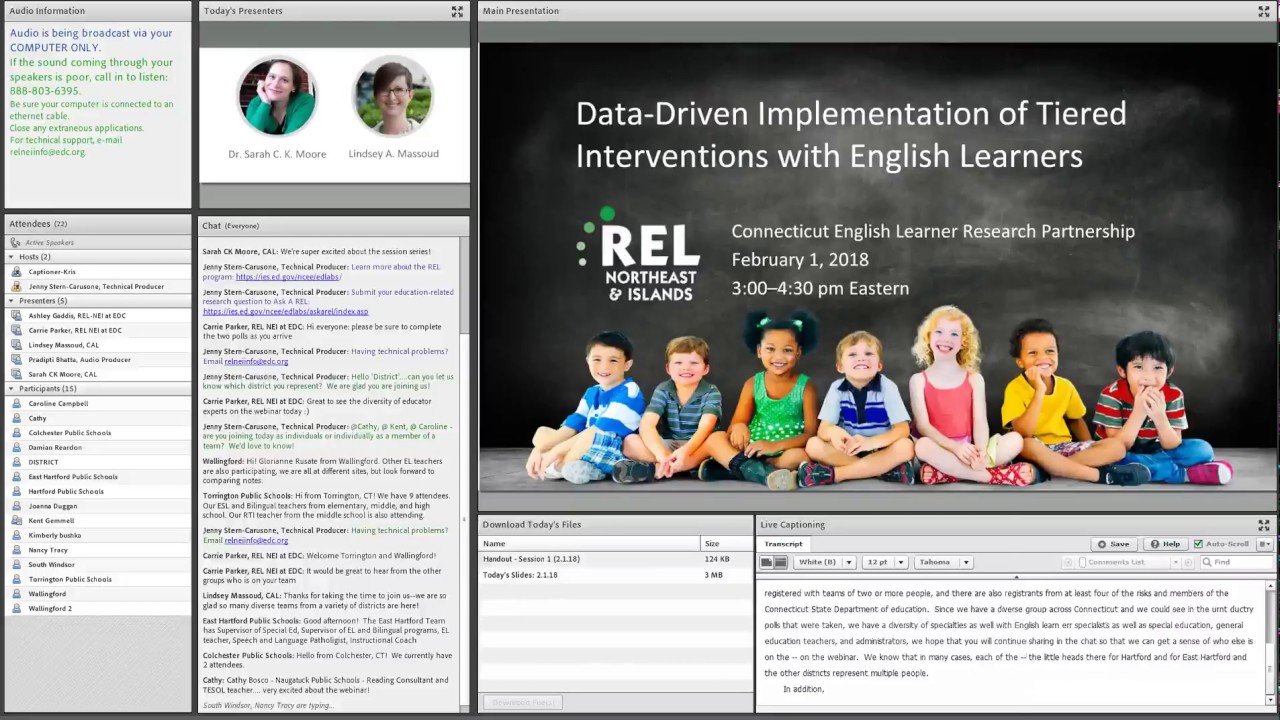The image size is (1280, 720).
Task: Toggle the Comments List checkbox
Action: click(1082, 563)
